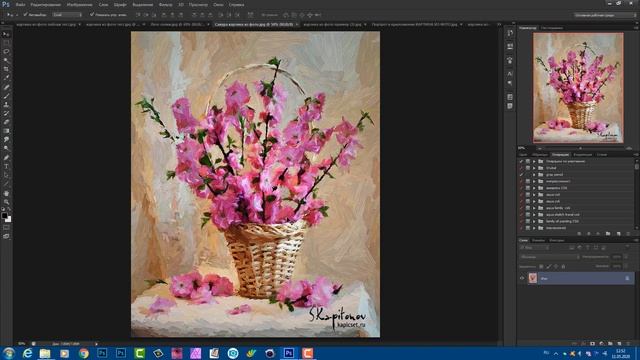Switch to the Образцы tab
Viewport: 640px width, 360px height.
click(540, 155)
